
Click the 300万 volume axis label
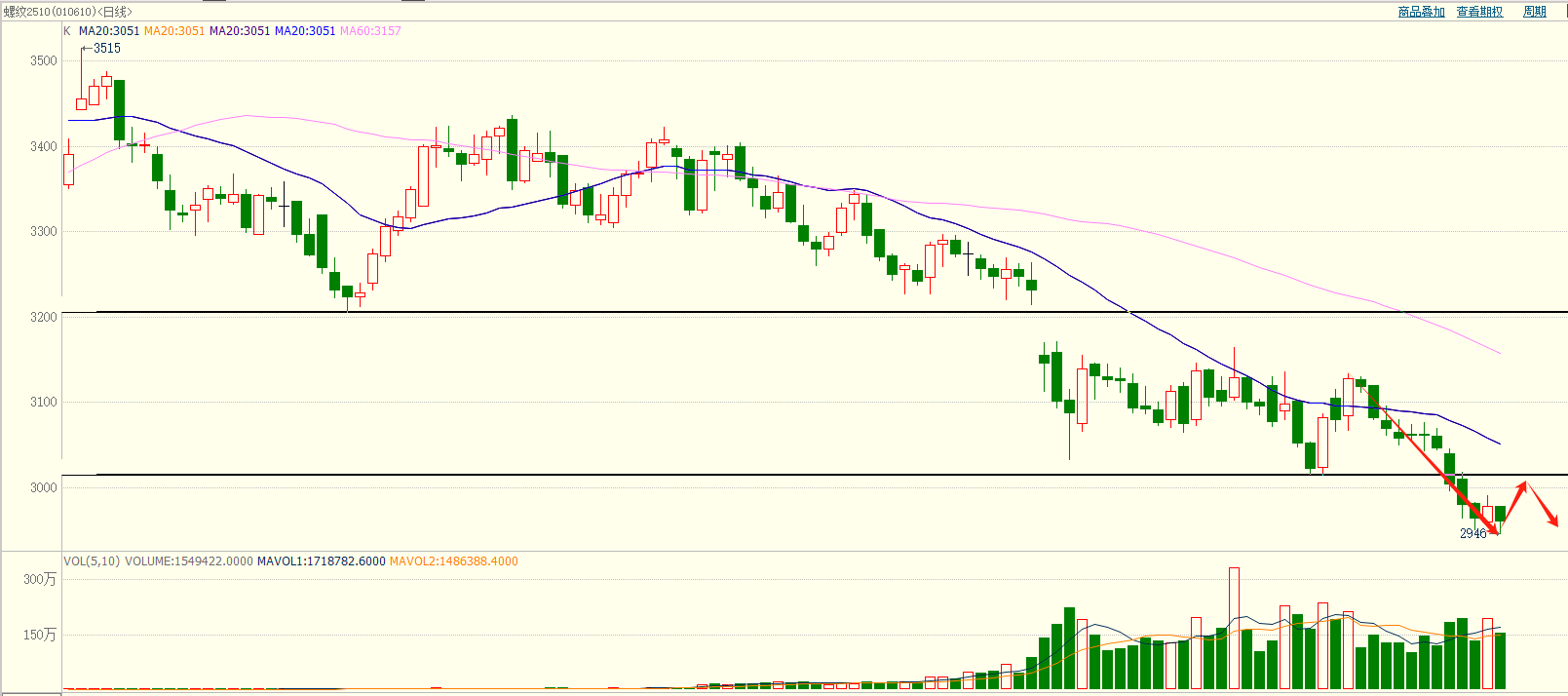[40, 579]
